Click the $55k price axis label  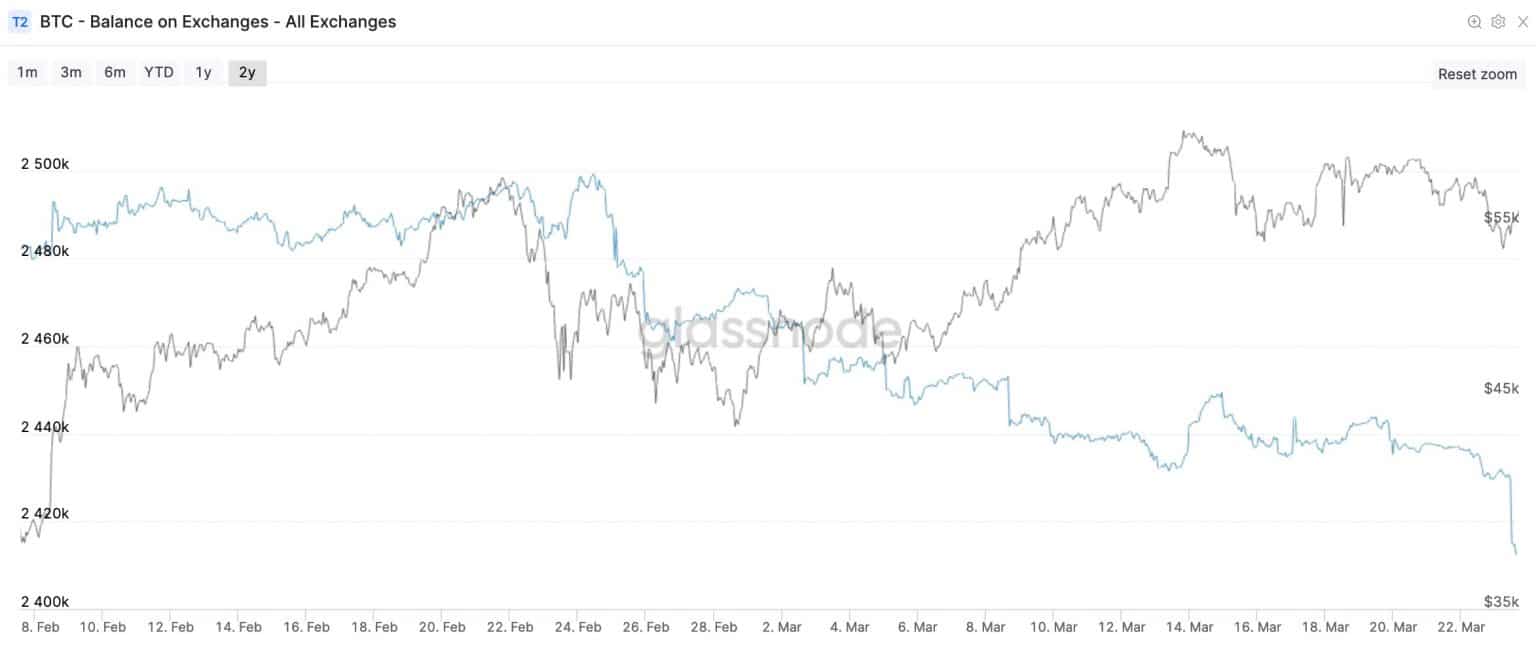(x=1501, y=217)
